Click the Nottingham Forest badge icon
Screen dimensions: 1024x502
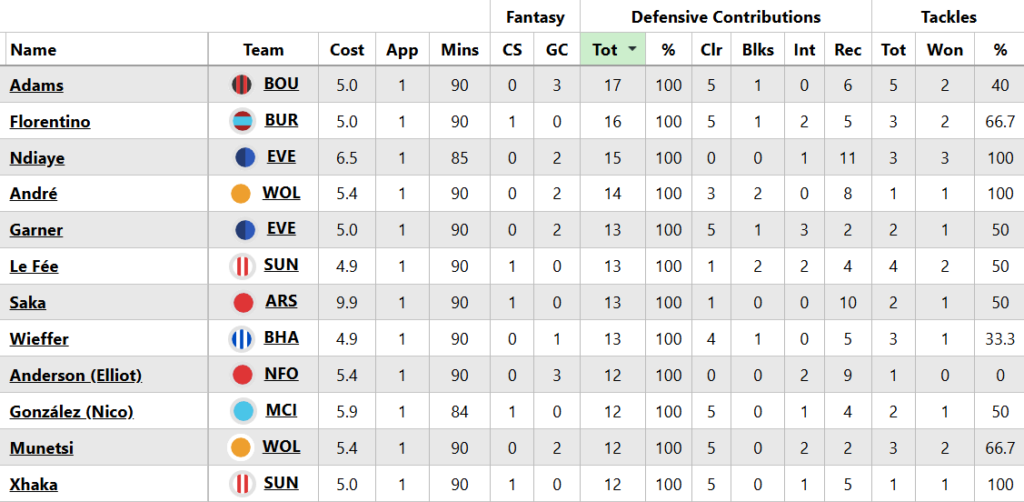[x=241, y=375]
